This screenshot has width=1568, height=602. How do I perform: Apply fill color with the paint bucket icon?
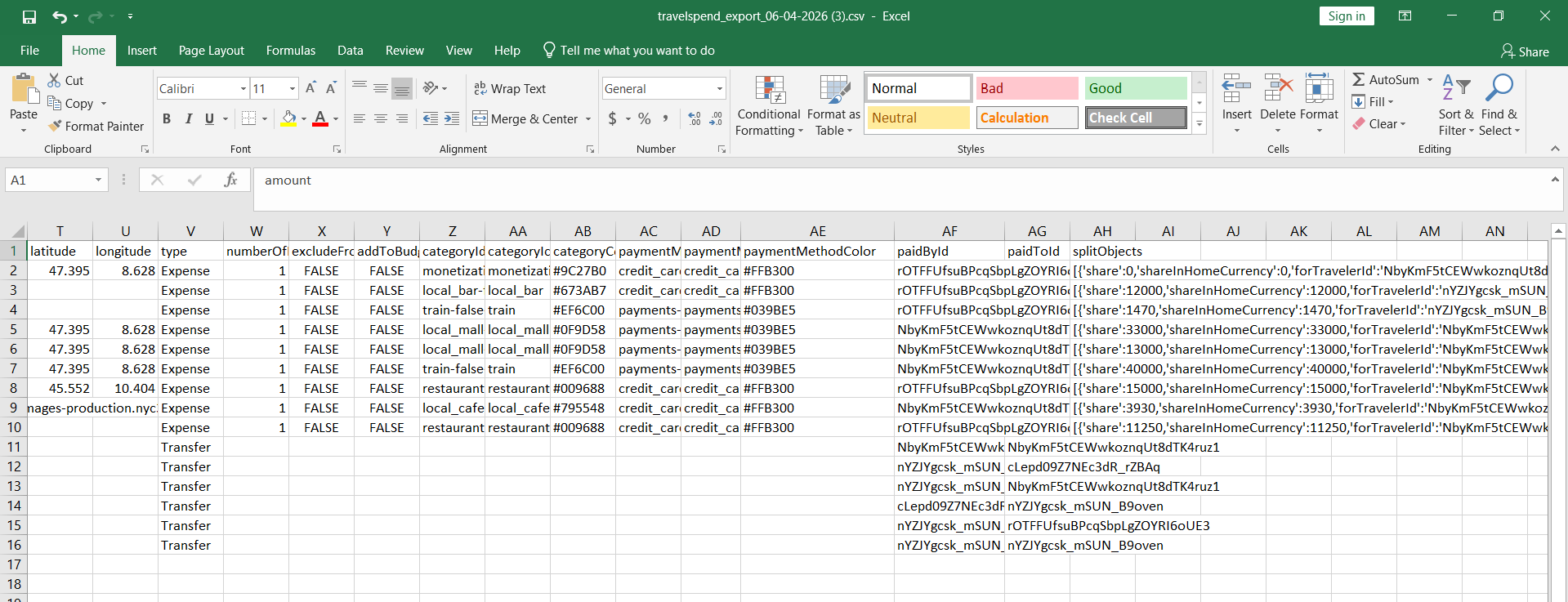pos(288,118)
